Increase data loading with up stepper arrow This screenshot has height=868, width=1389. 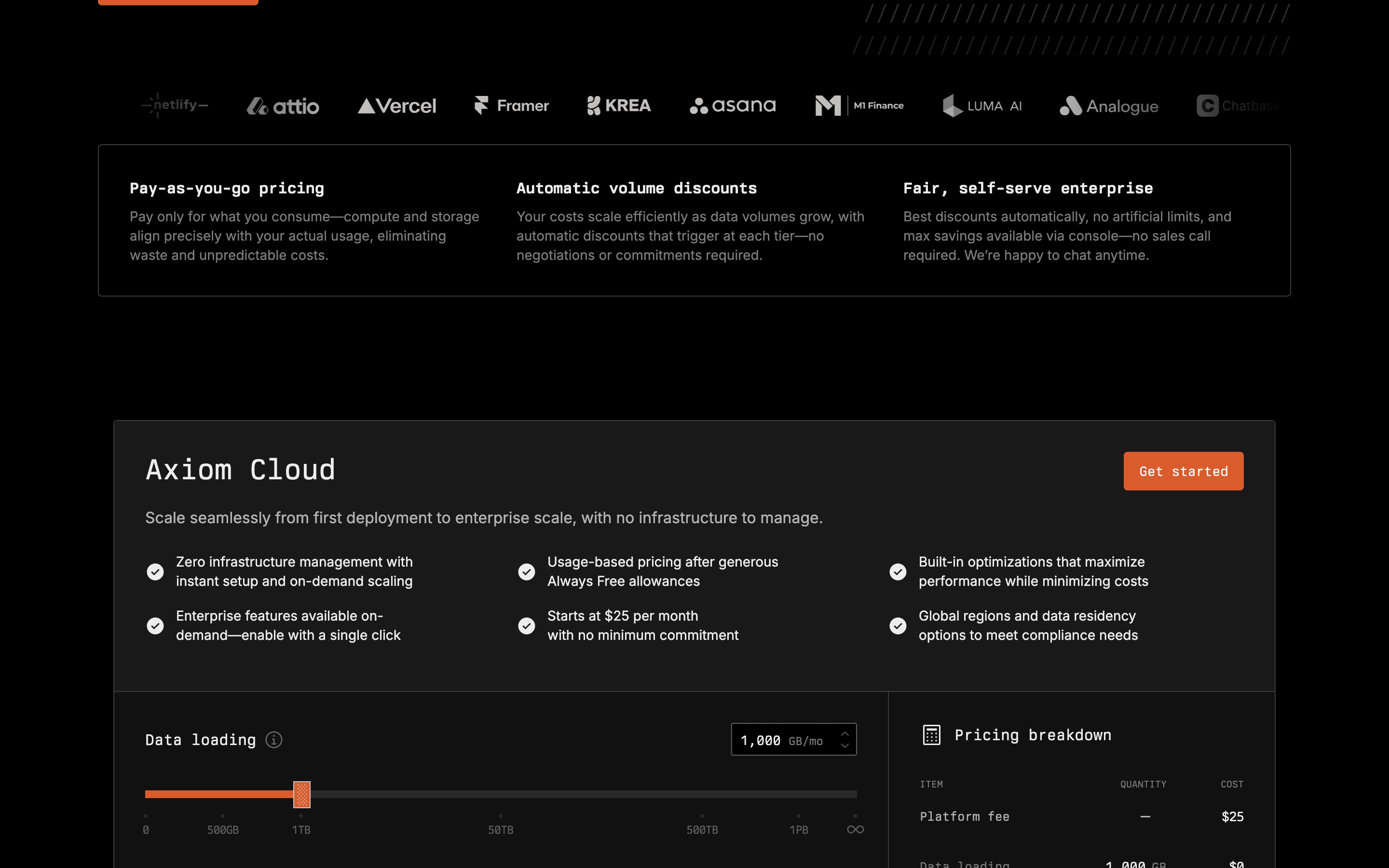pos(844,733)
